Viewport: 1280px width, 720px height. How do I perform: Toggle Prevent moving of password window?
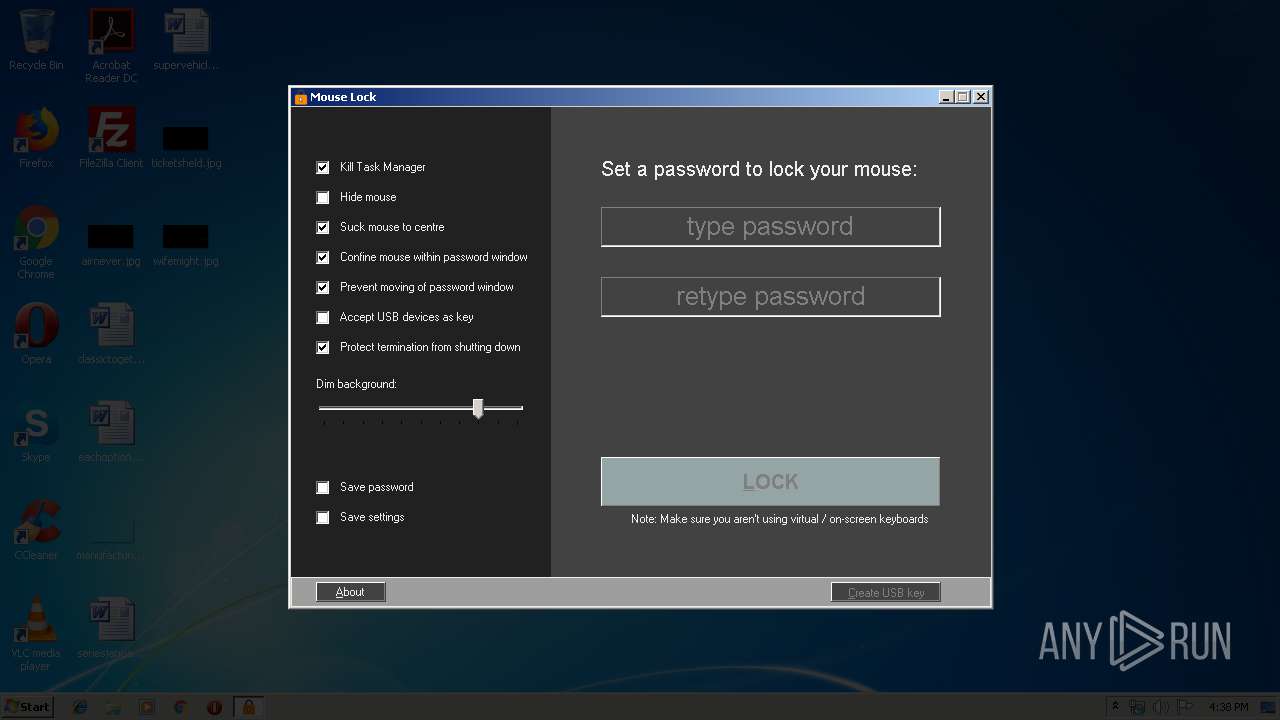coord(322,288)
